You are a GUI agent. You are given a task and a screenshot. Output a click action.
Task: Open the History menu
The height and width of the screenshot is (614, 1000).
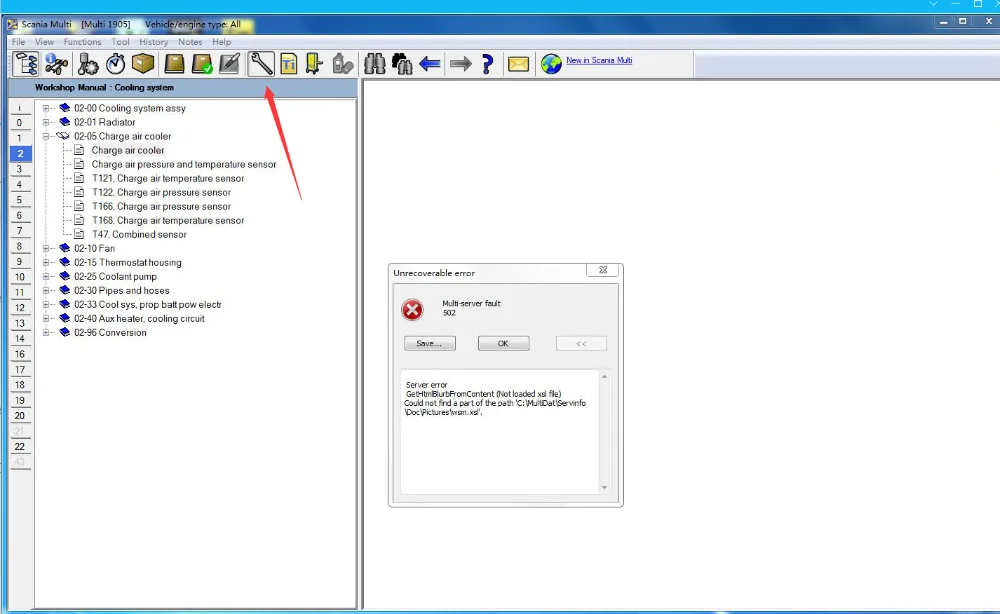(x=154, y=42)
